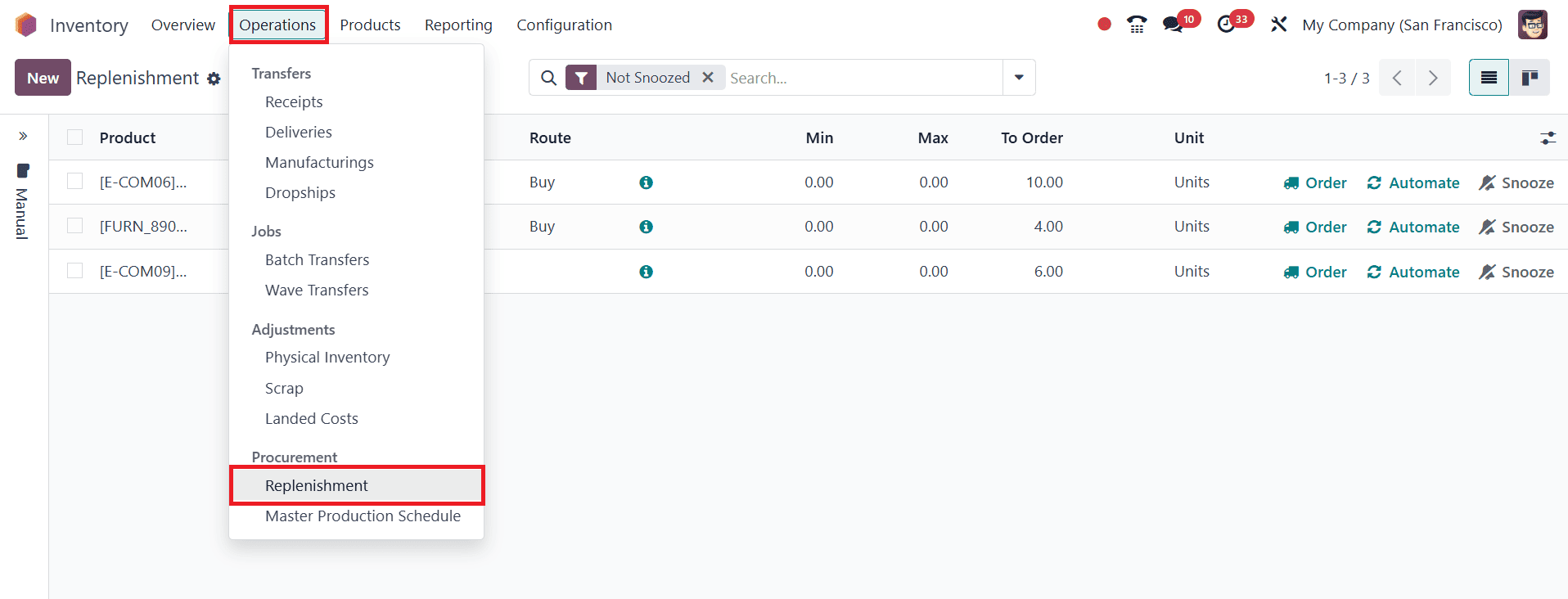Viewport: 1568px width, 599px height.
Task: Click info icon in E-COM09 row
Action: click(x=646, y=272)
